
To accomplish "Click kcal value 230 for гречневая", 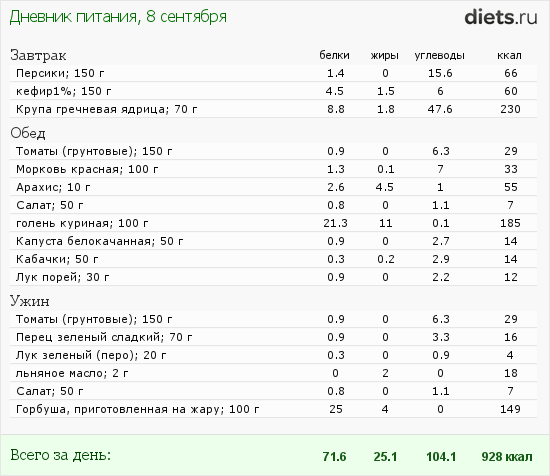I will point(510,109).
